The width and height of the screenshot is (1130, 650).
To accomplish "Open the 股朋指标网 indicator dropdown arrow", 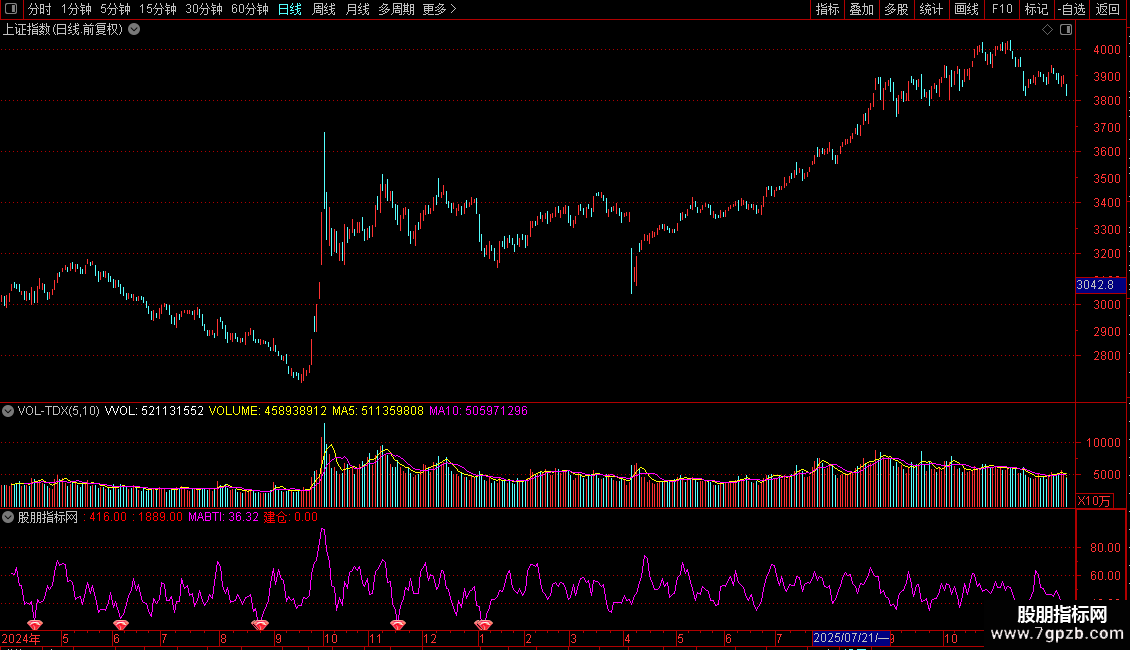I will 8,517.
